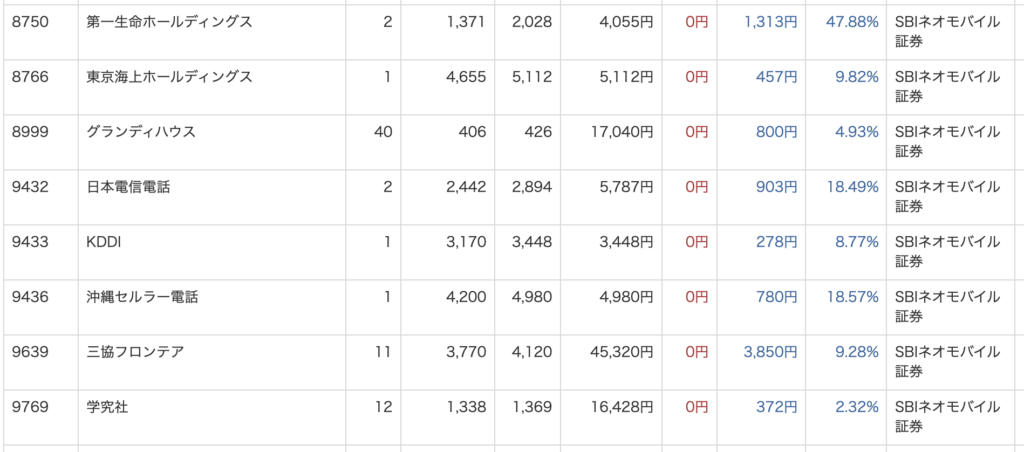Click 日本電信電話 stock name
Screen dimensions: 1024x452
tap(128, 187)
